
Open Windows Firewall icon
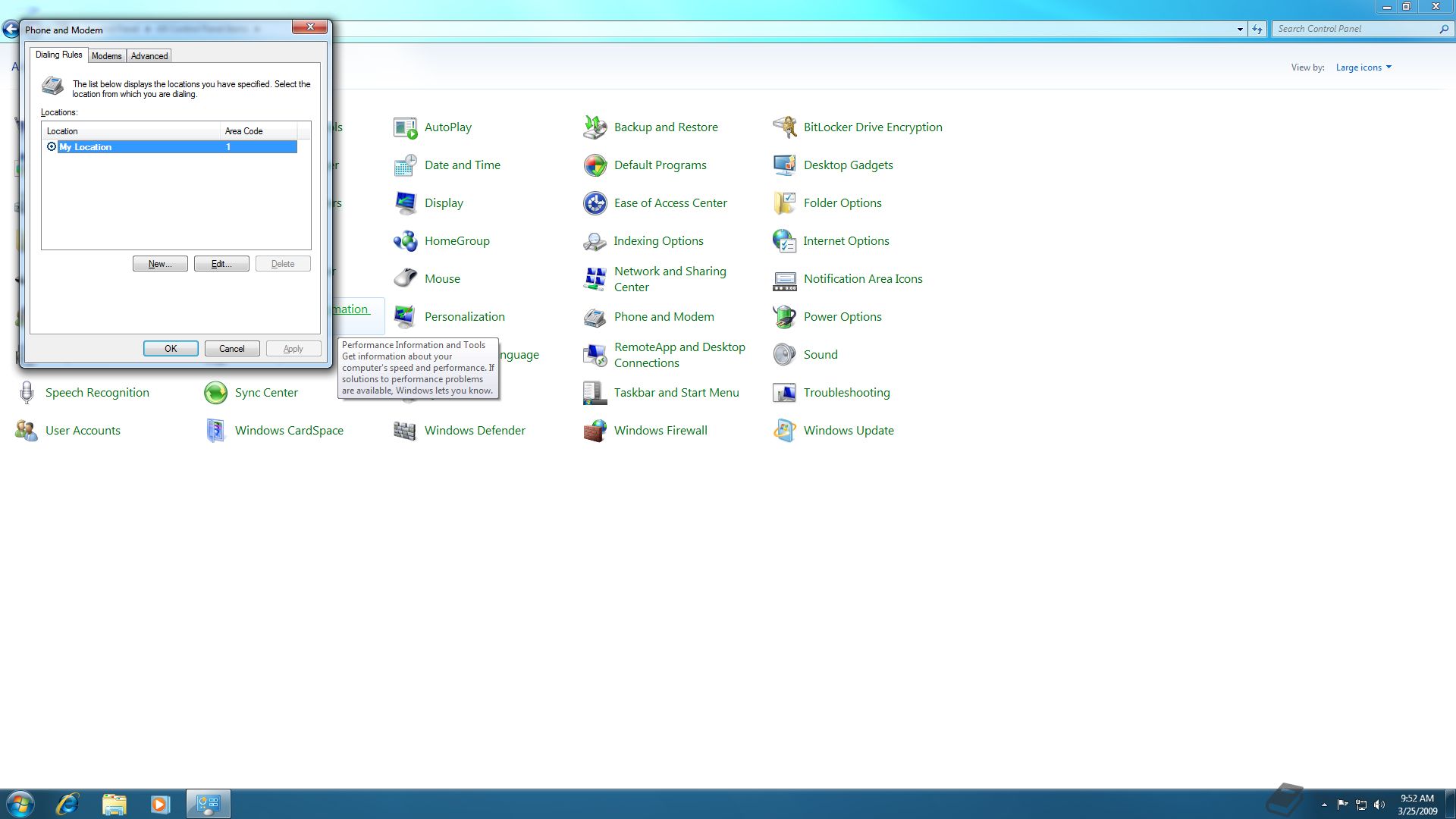click(595, 431)
